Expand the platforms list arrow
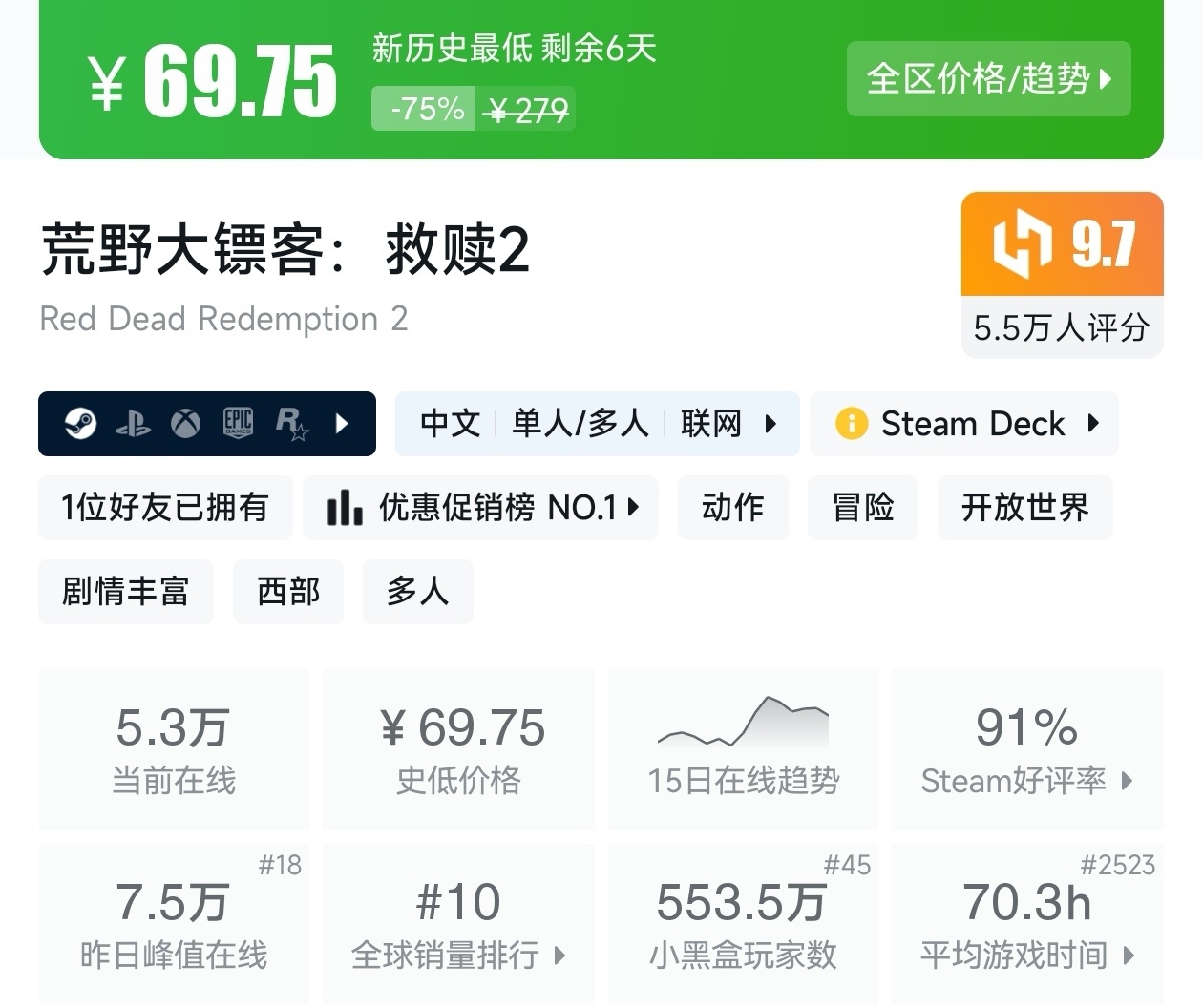This screenshot has width=1203, height=1008. [x=343, y=423]
